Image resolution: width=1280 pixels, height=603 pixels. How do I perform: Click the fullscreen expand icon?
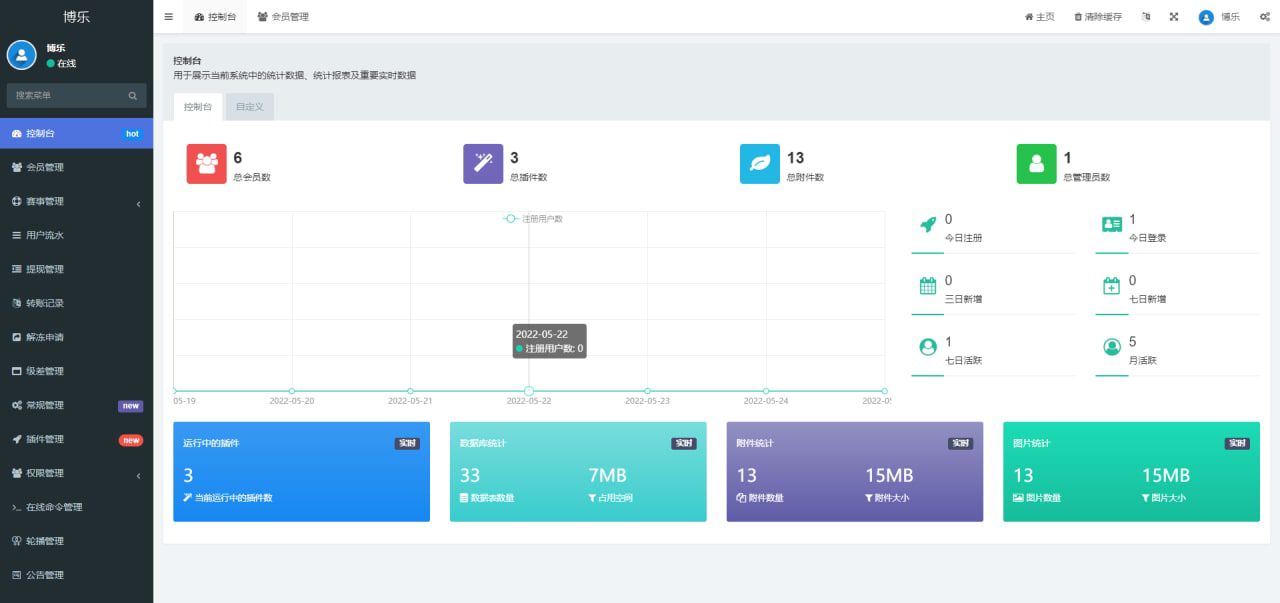(1174, 17)
